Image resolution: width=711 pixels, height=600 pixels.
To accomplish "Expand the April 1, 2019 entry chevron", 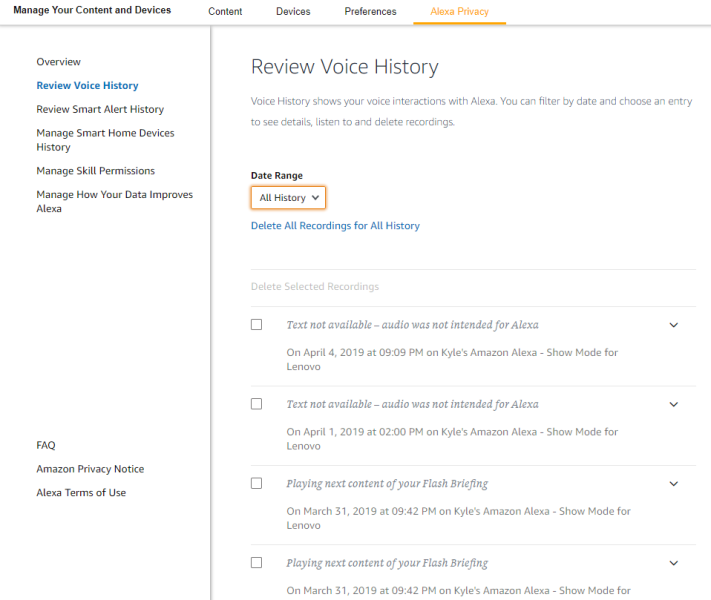I will (x=674, y=404).
